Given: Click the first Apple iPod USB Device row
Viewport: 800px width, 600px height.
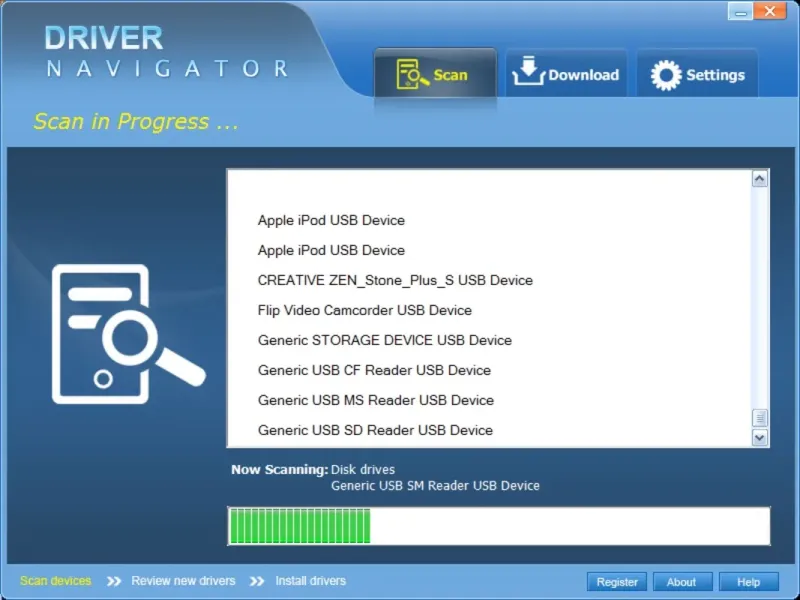Looking at the screenshot, I should click(x=331, y=220).
